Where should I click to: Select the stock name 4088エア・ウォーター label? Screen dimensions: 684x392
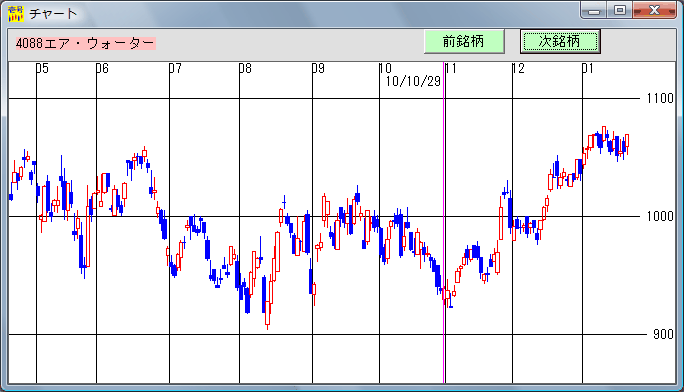point(86,43)
